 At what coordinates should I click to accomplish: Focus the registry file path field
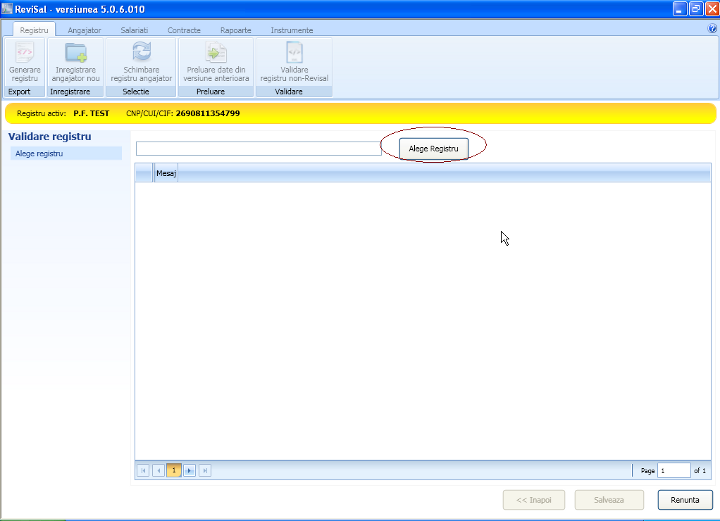click(259, 149)
